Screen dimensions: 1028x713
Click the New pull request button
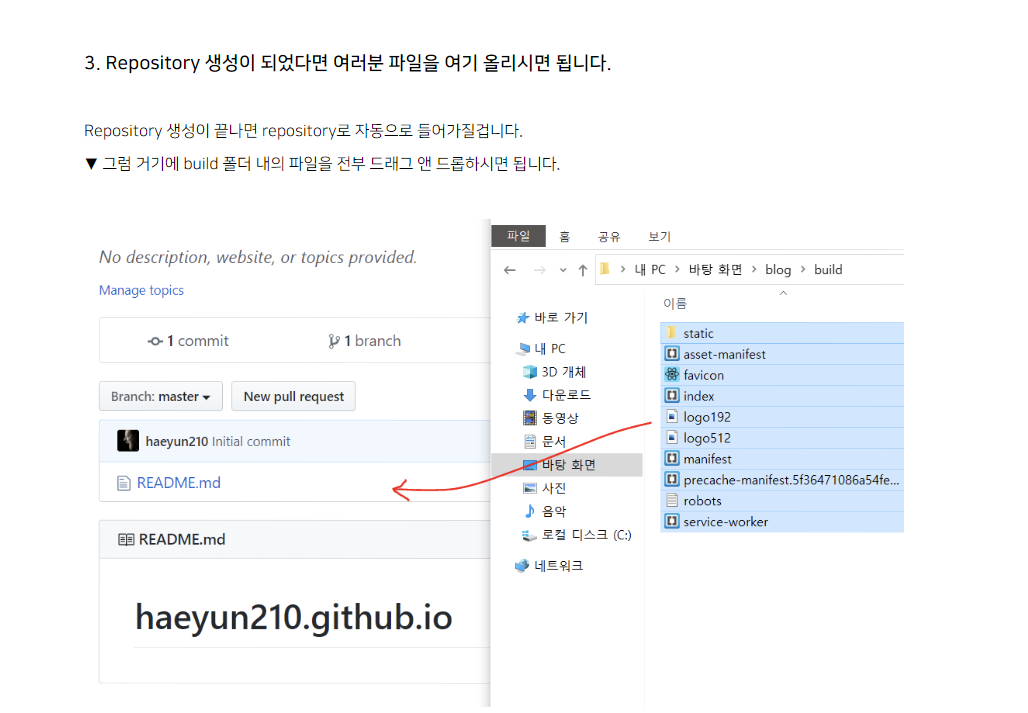click(x=294, y=396)
